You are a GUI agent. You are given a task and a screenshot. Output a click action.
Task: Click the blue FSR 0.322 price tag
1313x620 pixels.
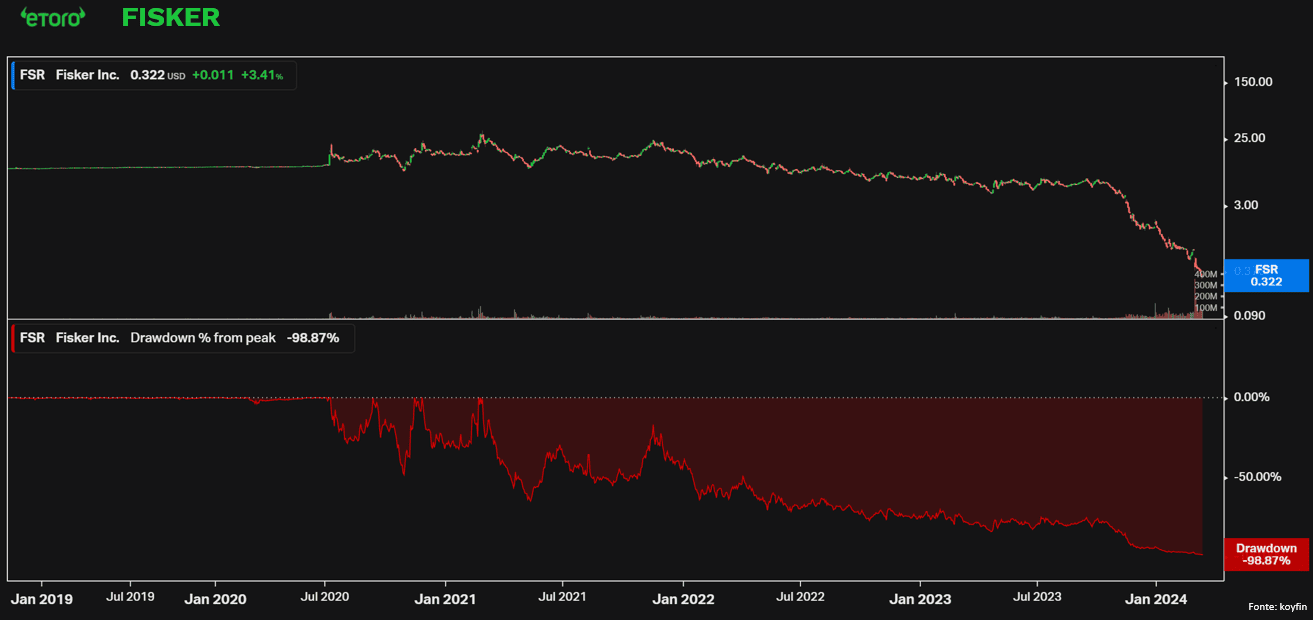1266,275
